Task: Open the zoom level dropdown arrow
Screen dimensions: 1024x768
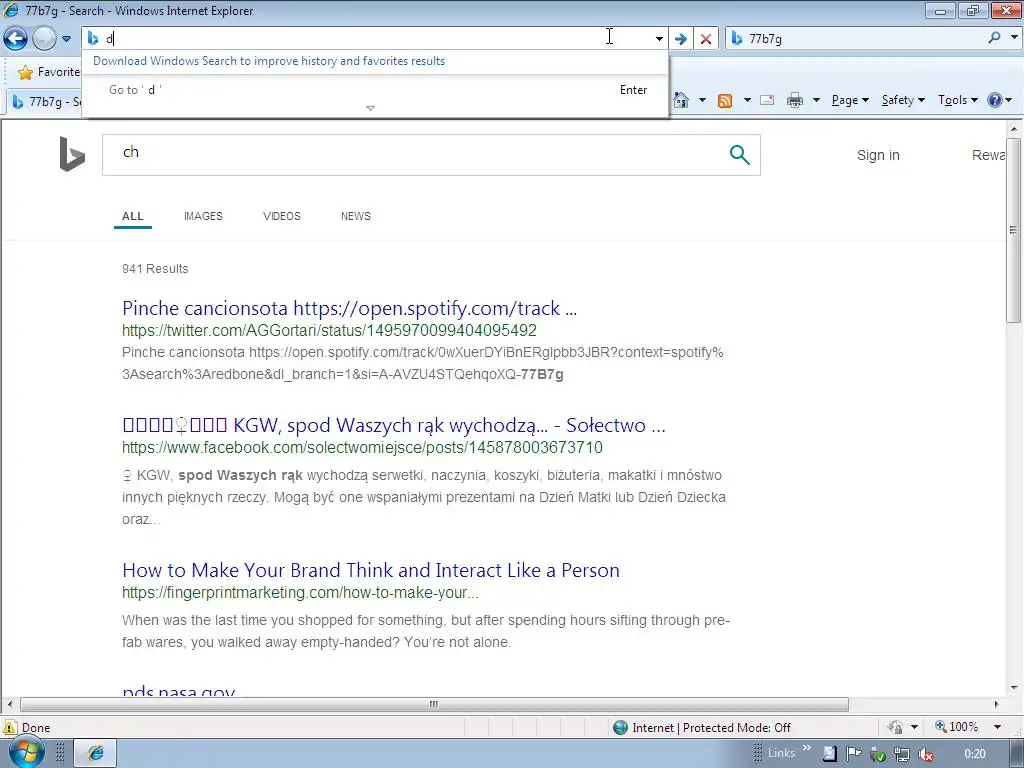Action: point(997,727)
